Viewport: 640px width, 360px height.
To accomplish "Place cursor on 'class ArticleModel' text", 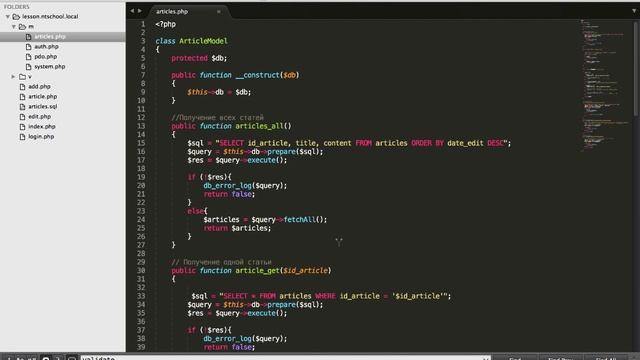I will tap(191, 41).
